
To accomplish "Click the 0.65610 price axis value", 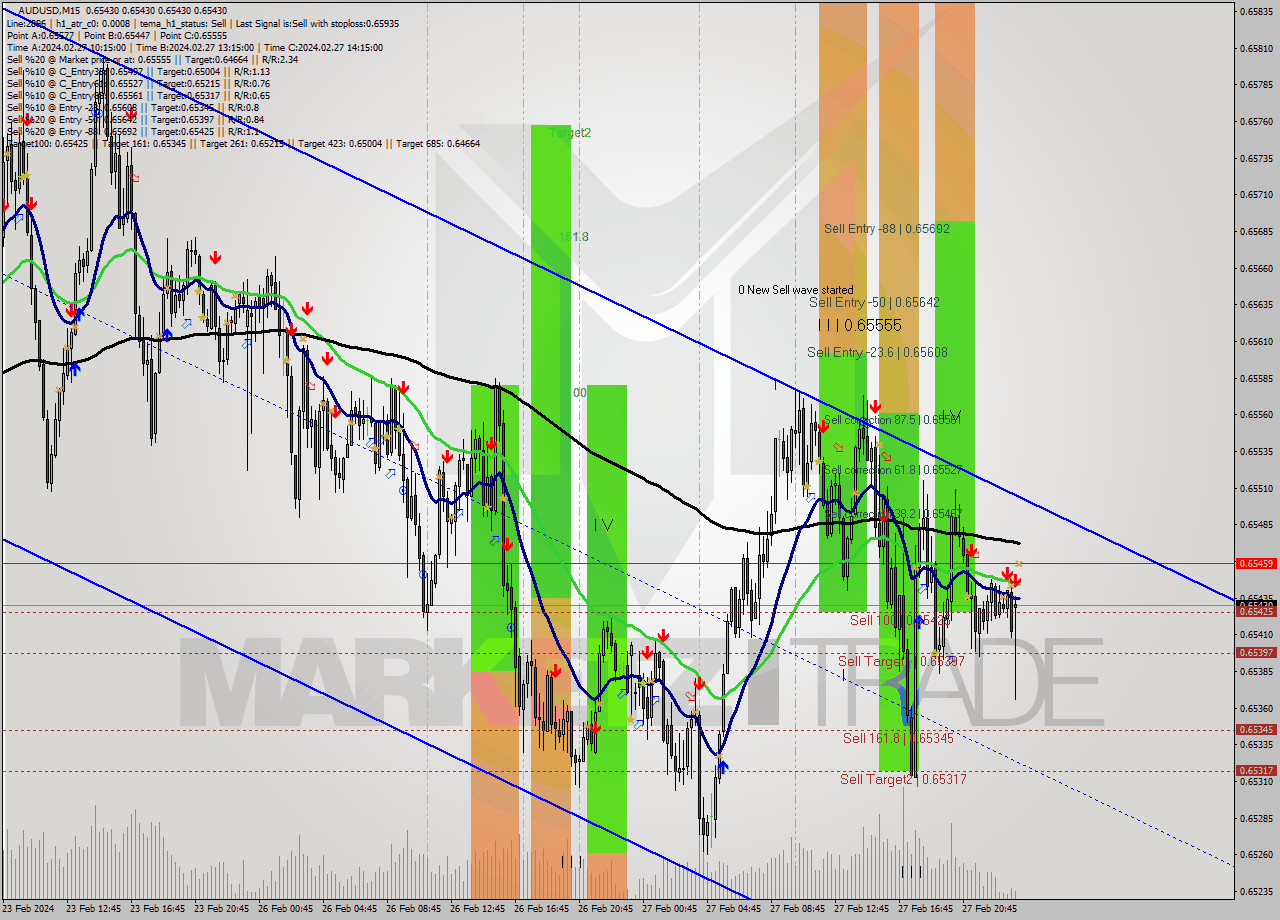I will pyautogui.click(x=1257, y=341).
